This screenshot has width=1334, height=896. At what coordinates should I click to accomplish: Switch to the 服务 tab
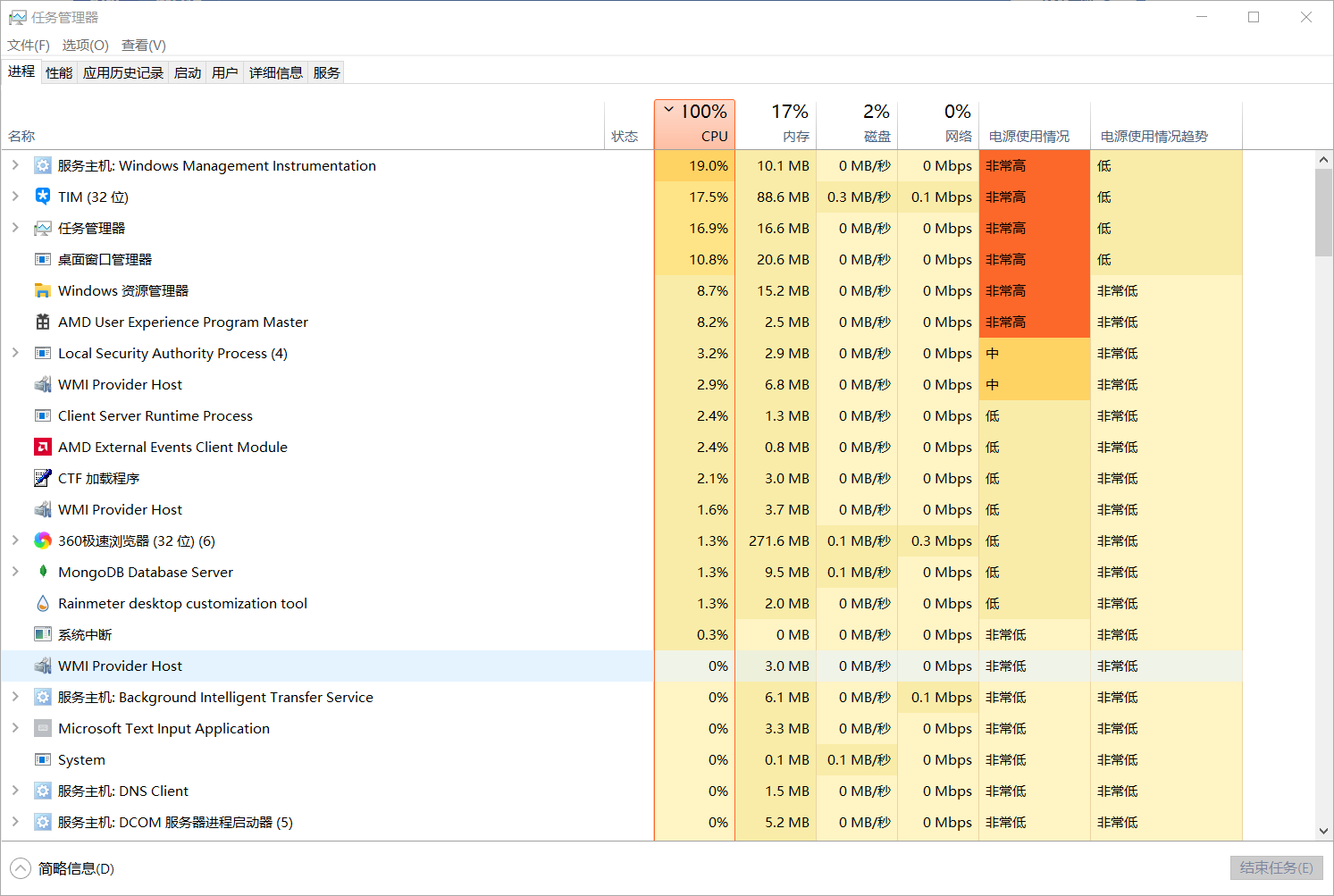click(327, 72)
